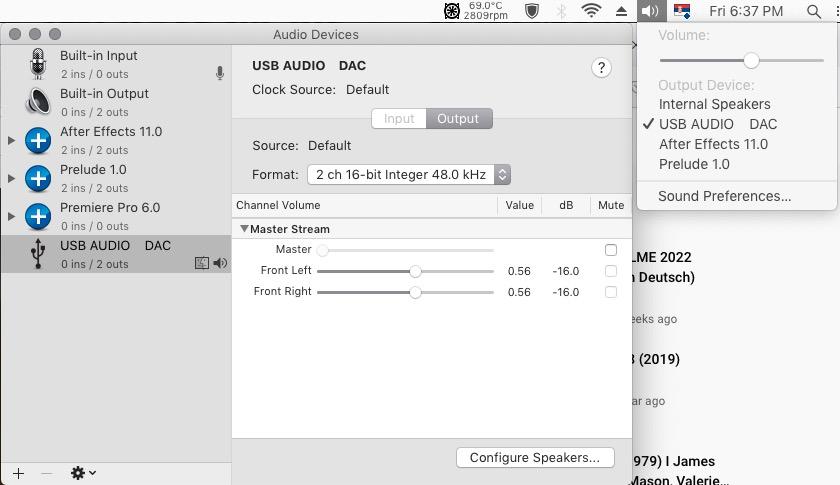Click the dB column header

coord(566,205)
